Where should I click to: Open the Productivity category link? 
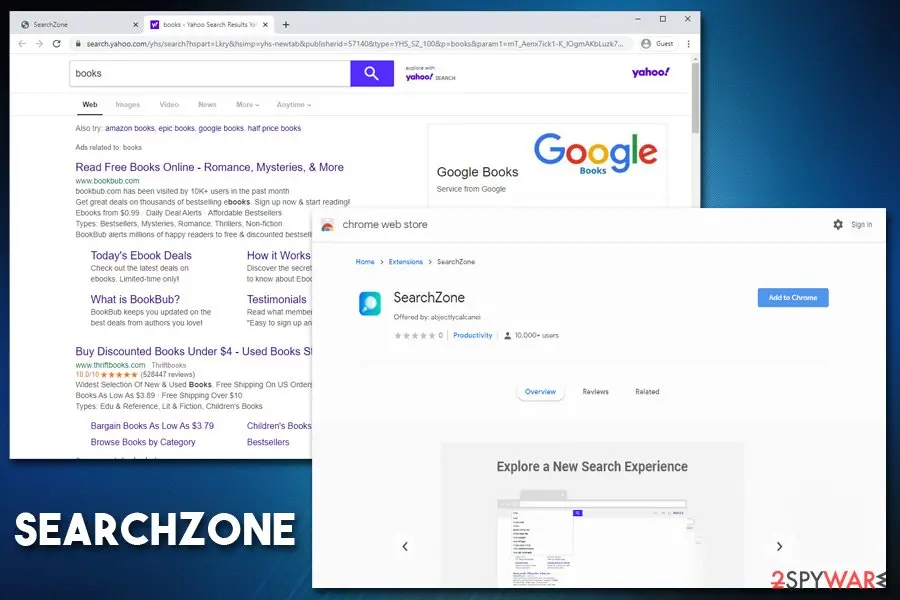click(x=472, y=335)
